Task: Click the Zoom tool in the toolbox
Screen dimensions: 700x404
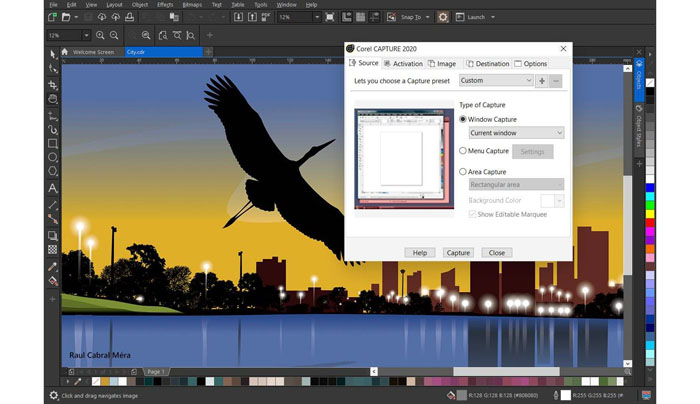Action: (53, 100)
